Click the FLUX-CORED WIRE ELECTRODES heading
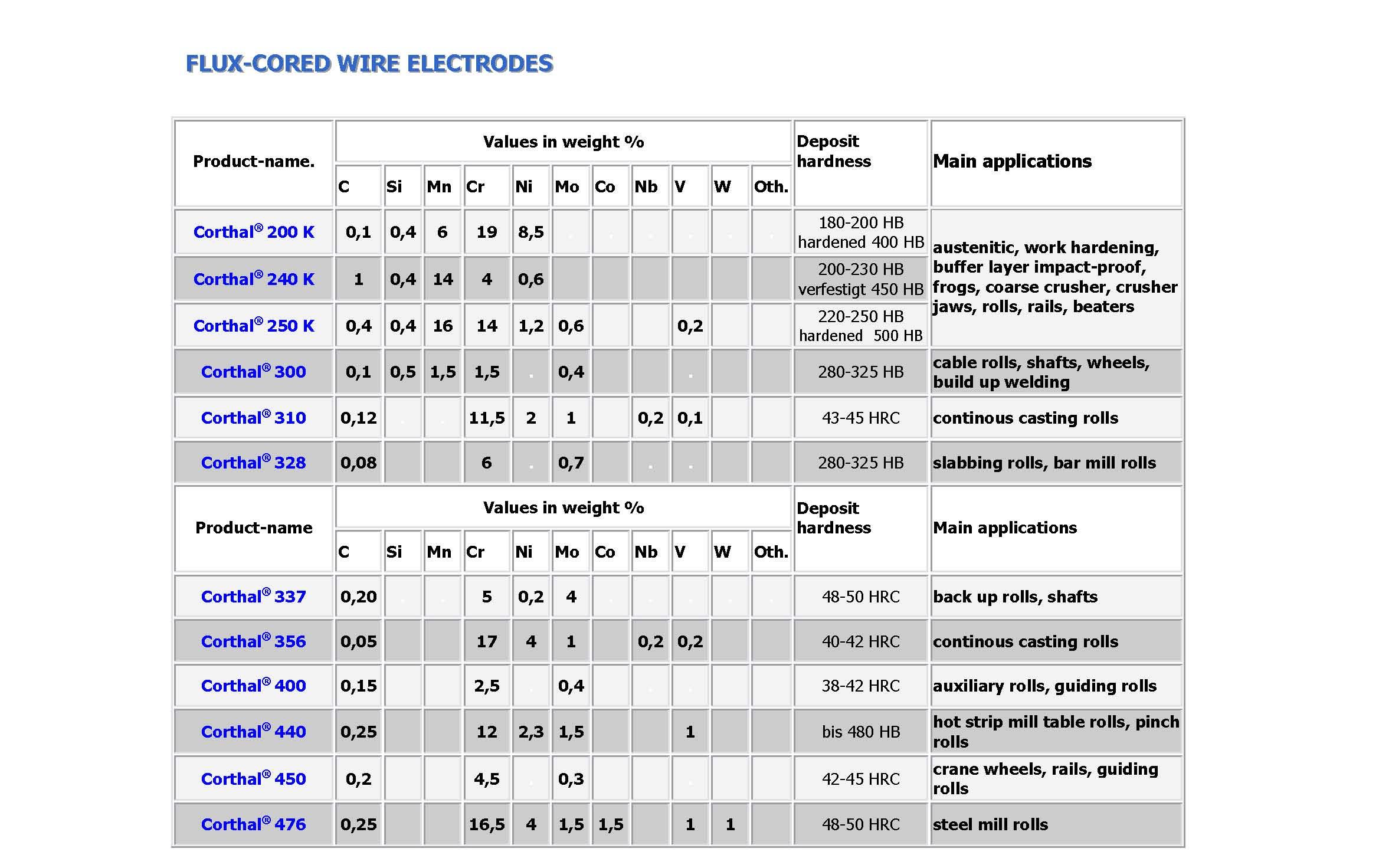The height and width of the screenshot is (868, 1379). click(369, 64)
